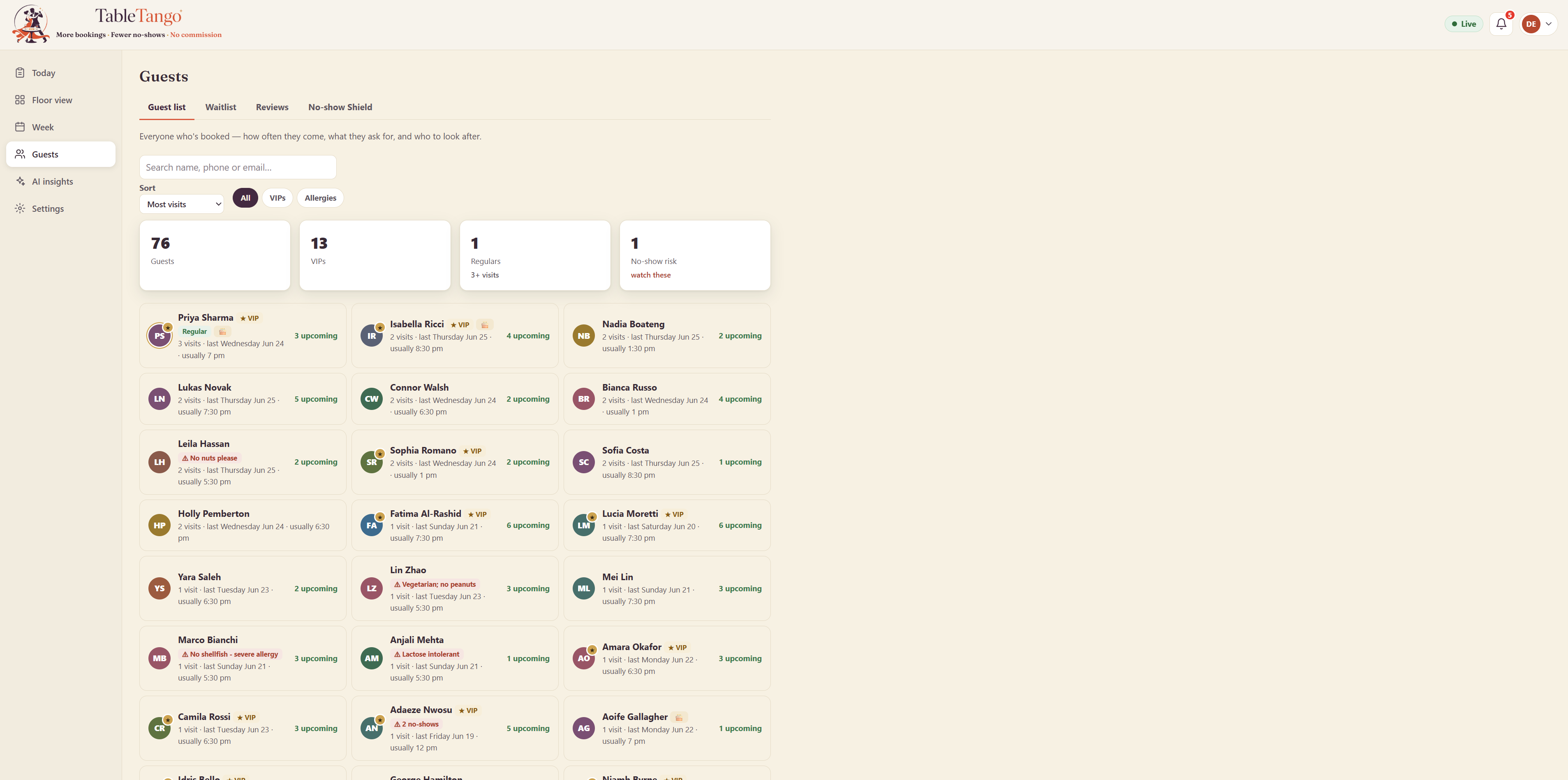Click Marco Bianchi's MB avatar

tap(160, 658)
